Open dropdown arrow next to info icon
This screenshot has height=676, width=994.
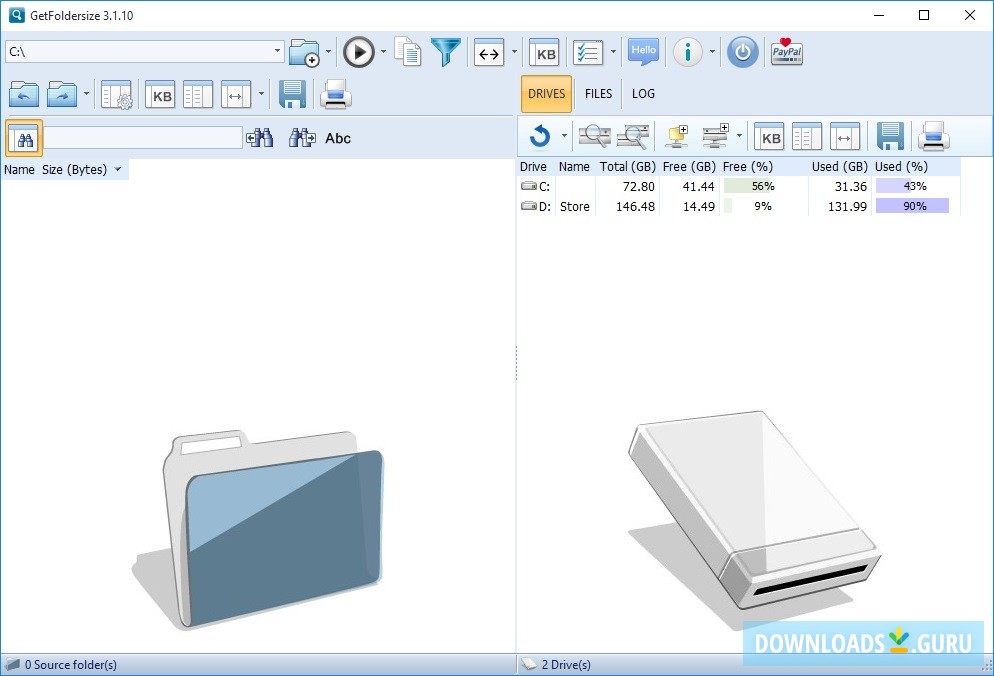712,52
